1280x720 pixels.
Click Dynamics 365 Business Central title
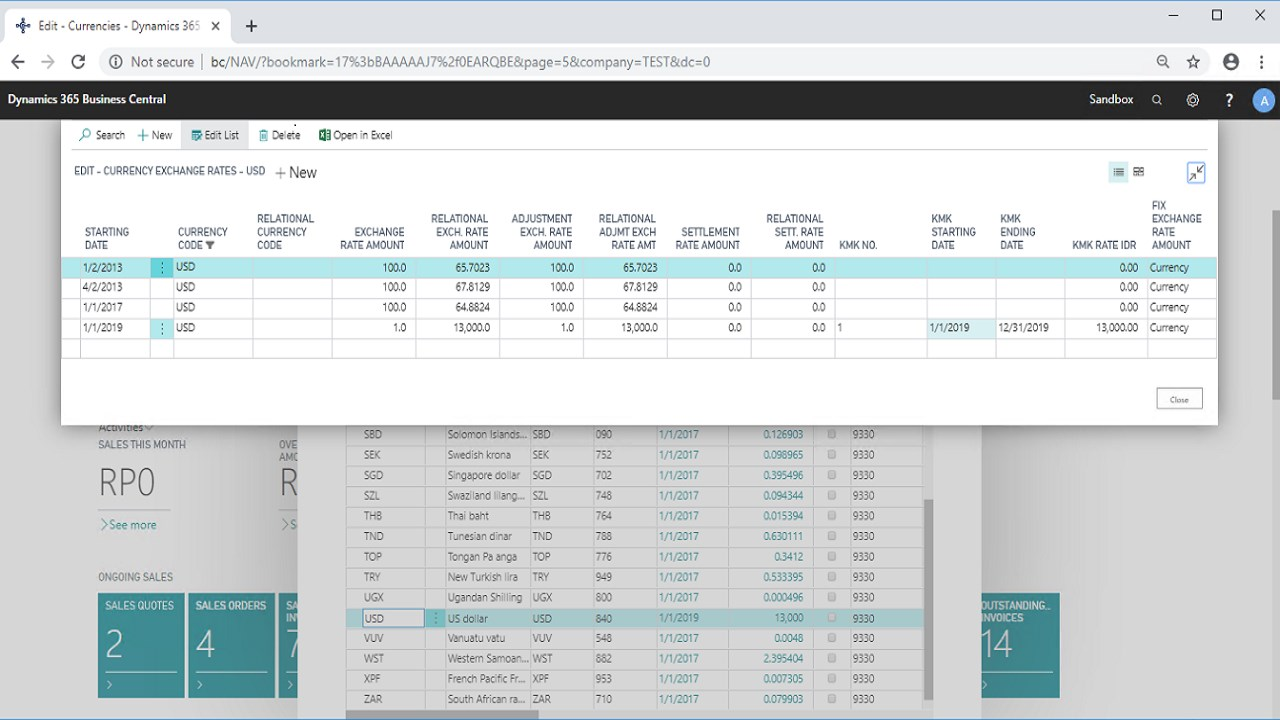(87, 100)
